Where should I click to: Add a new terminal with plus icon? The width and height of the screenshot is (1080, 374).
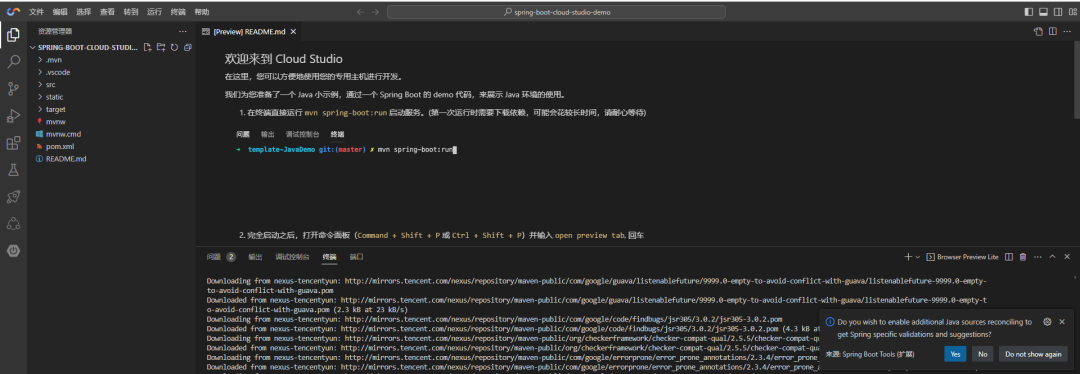pos(908,257)
